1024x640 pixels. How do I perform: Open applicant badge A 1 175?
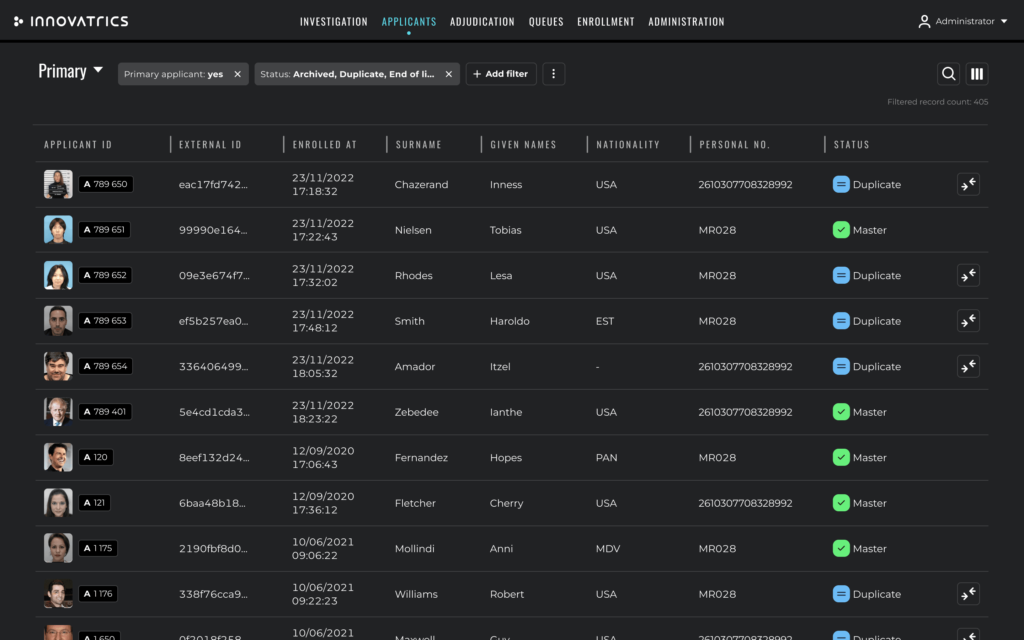[98, 549]
